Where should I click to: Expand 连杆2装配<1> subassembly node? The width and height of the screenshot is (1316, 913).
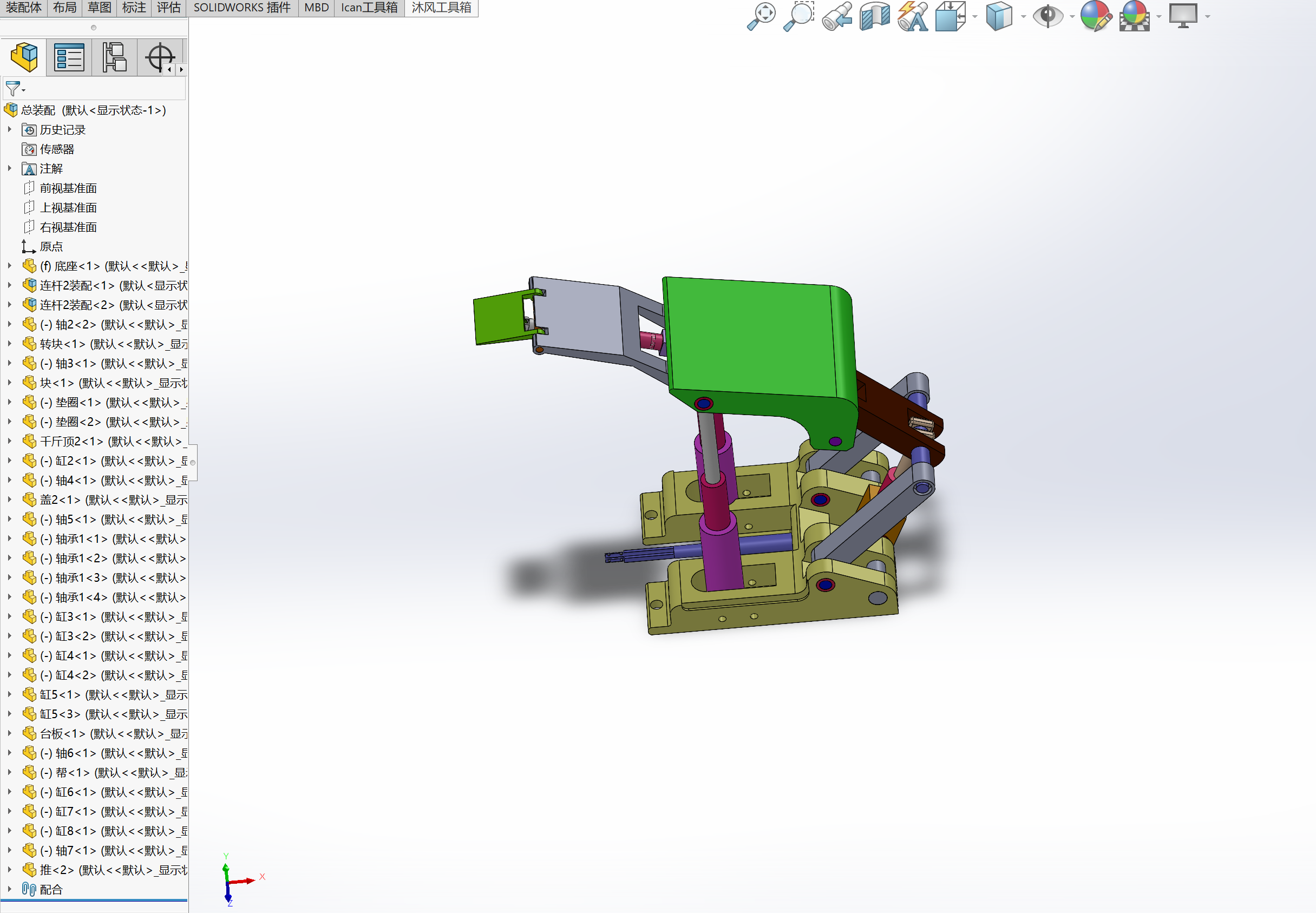[x=10, y=285]
